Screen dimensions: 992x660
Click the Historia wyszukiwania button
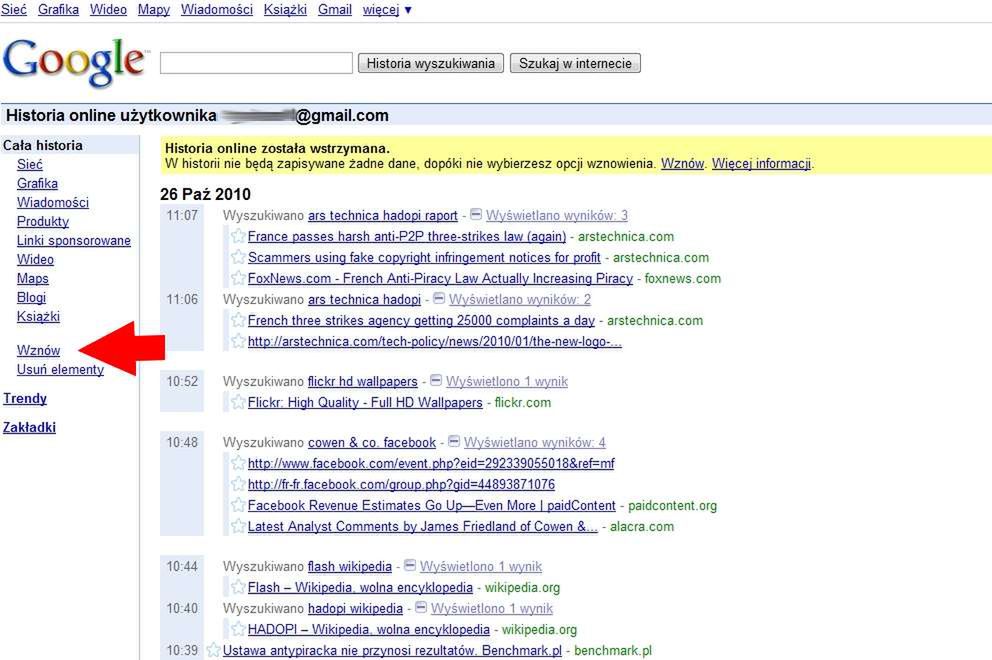(x=431, y=63)
